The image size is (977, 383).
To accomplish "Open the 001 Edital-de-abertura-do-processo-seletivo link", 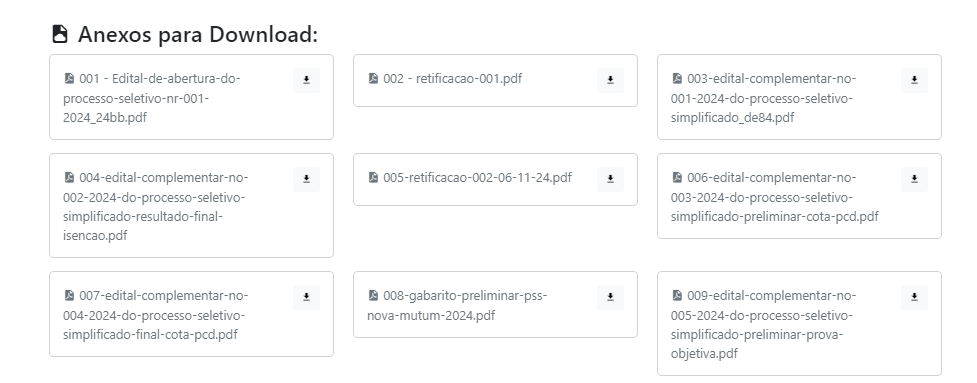I will click(x=151, y=98).
